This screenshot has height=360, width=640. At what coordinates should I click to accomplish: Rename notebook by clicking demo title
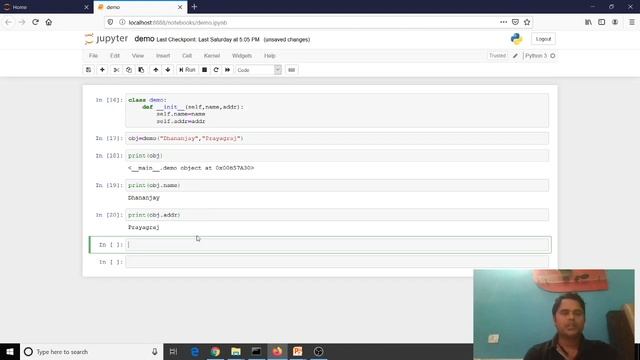click(x=144, y=39)
